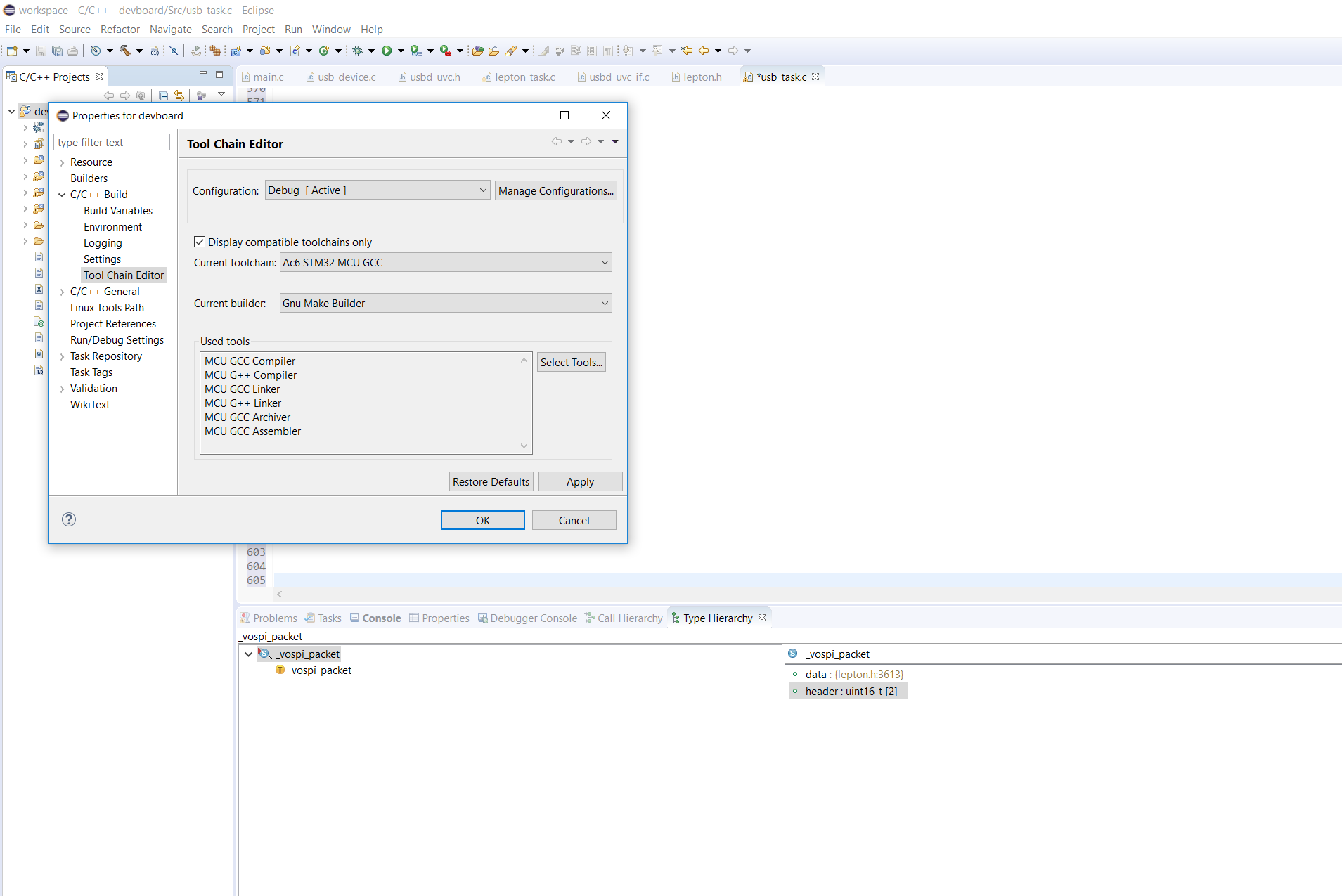Click the New C/C++ Project icon

tap(236, 51)
